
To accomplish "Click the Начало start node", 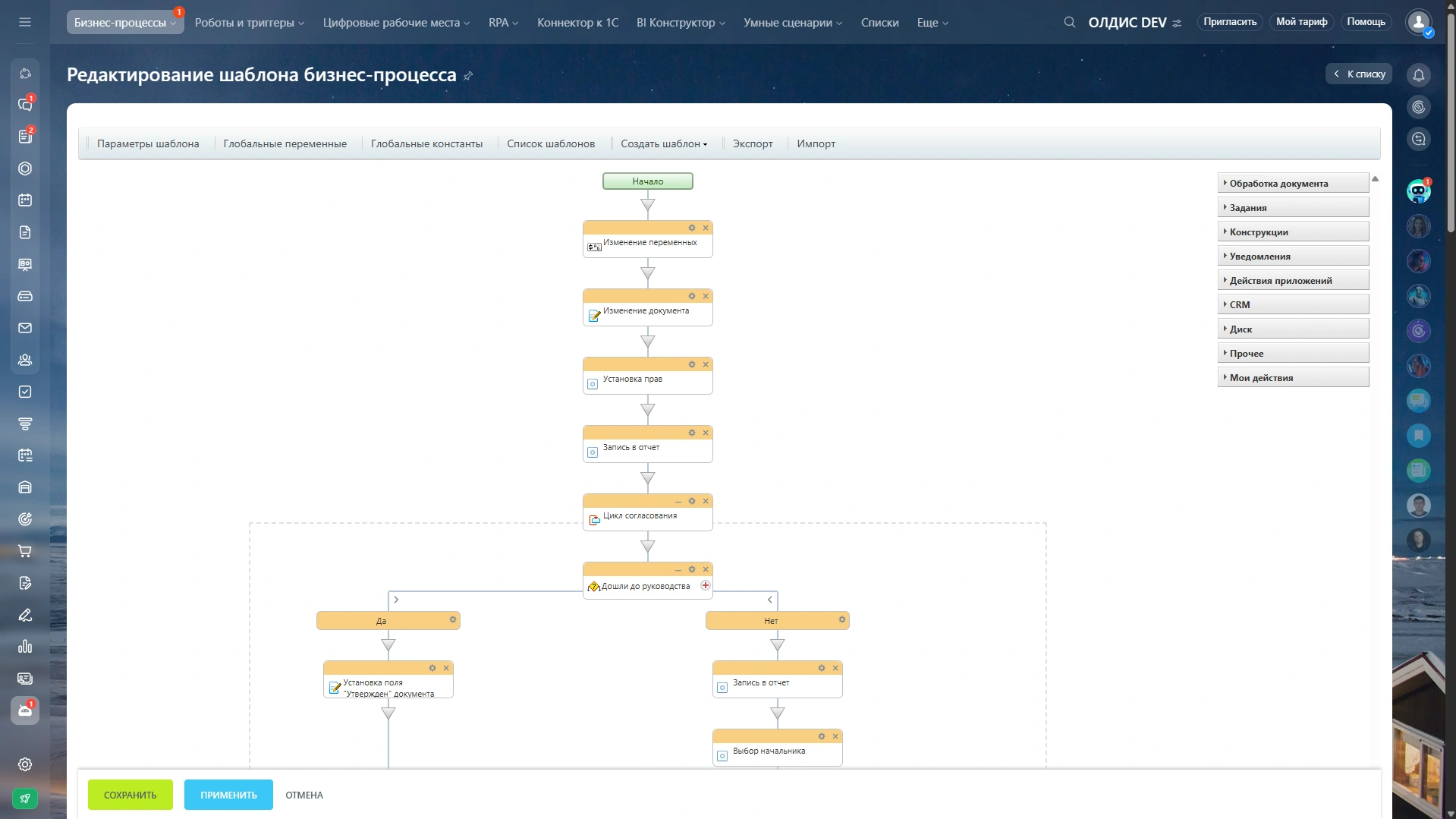I will point(647,181).
